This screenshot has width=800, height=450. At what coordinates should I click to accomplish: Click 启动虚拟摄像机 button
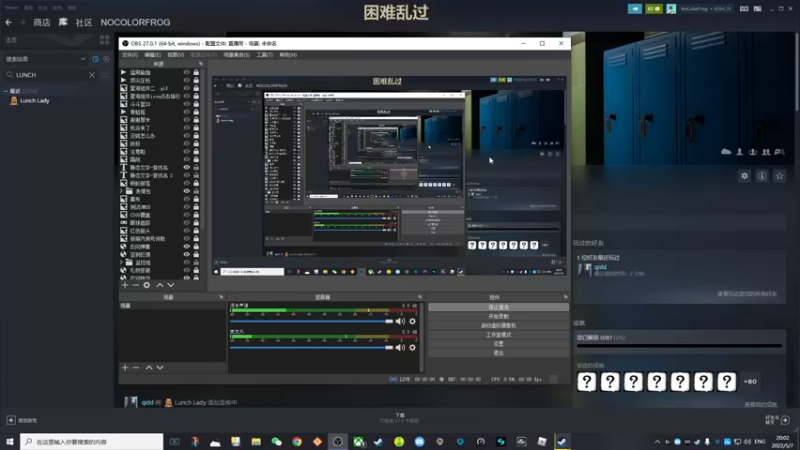(498, 326)
